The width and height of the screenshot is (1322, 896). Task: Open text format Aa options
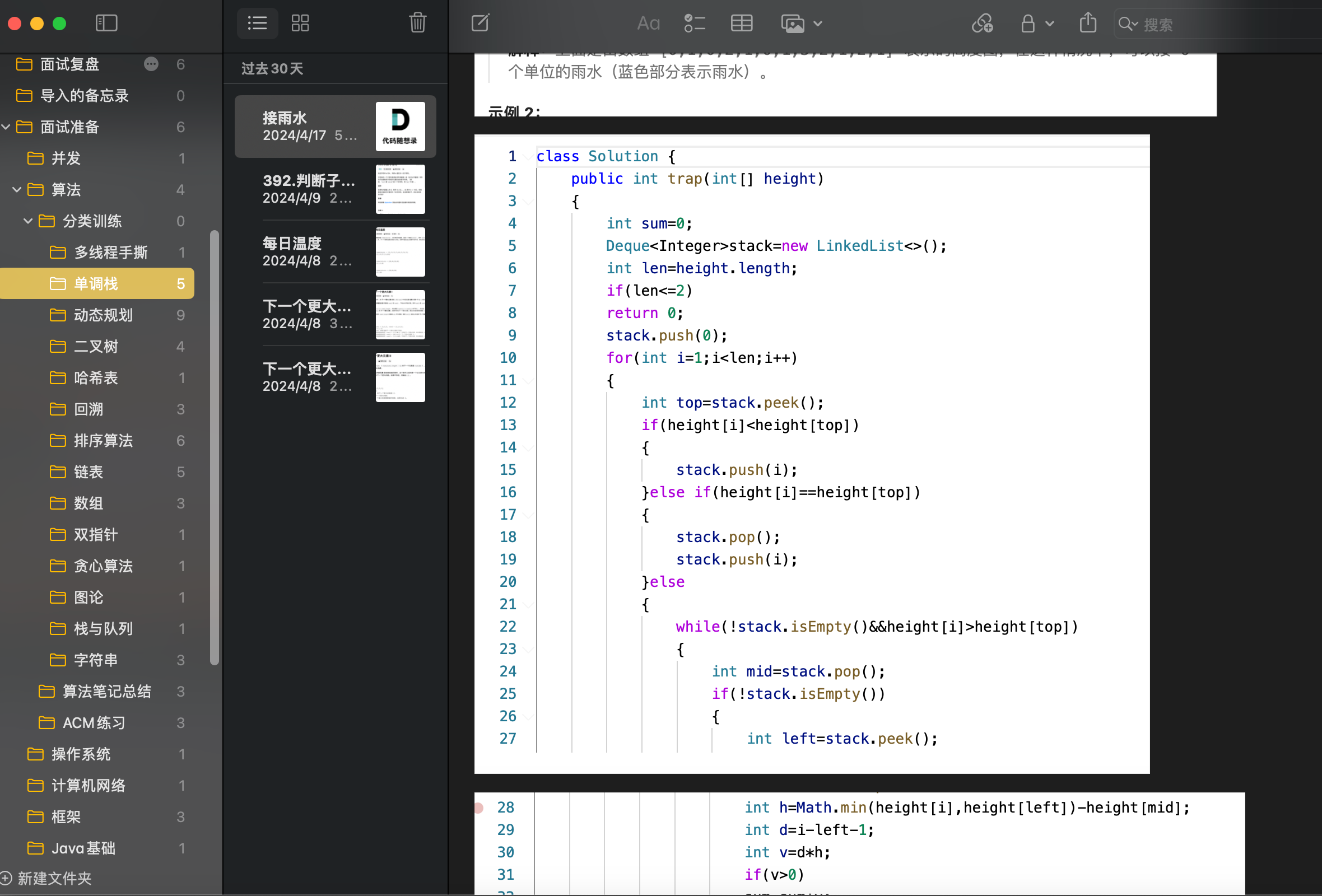point(648,24)
